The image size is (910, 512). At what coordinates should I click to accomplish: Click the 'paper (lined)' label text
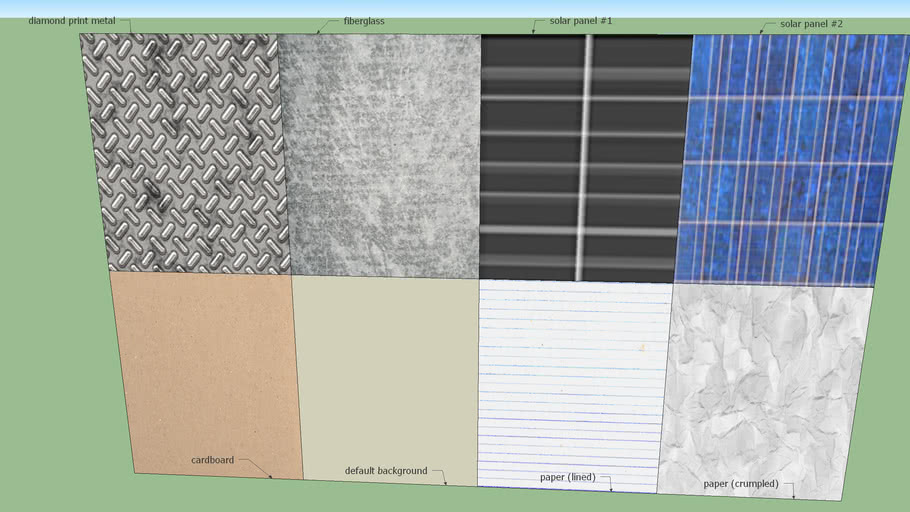point(568,477)
